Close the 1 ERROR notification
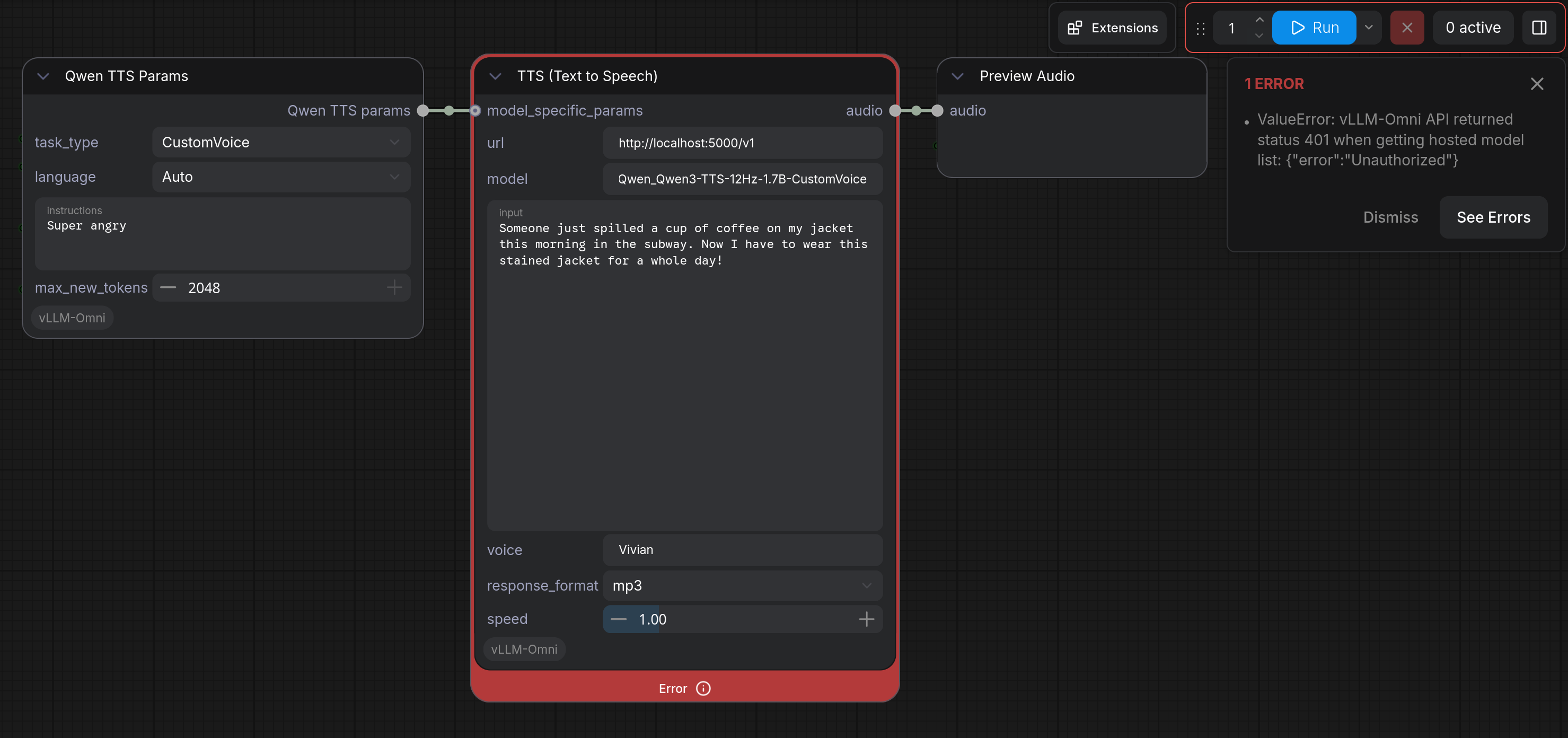The image size is (1568, 738). (x=1536, y=84)
